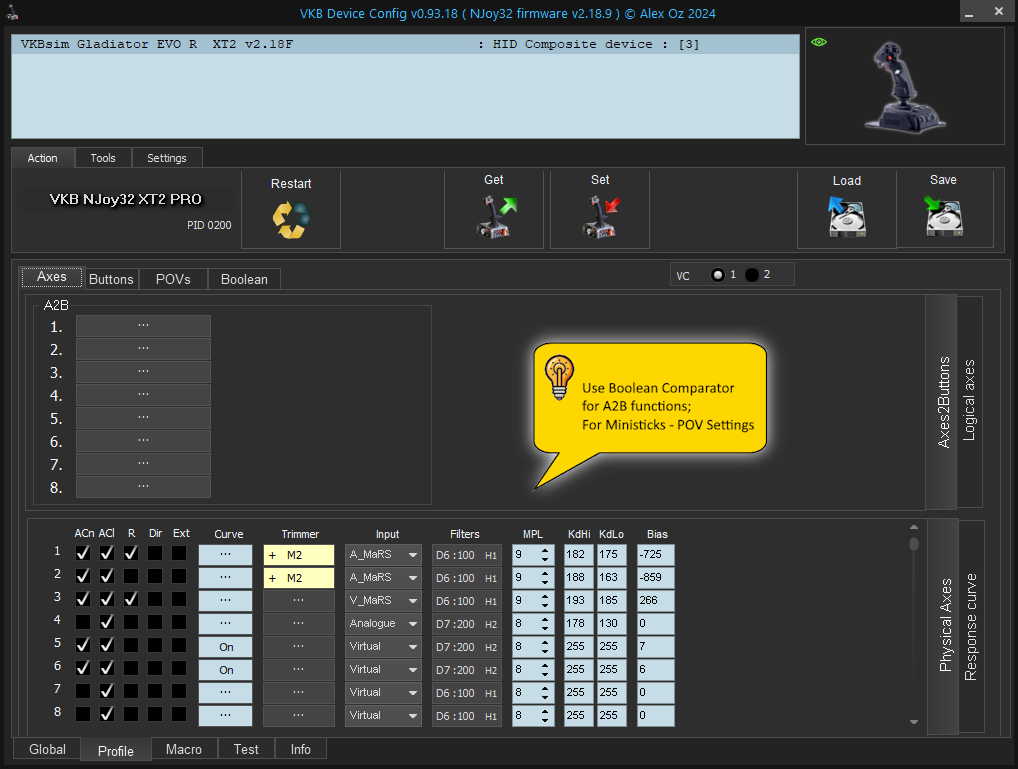Click the Set joystick icon with red arrow
The width and height of the screenshot is (1018, 769).
click(x=601, y=217)
